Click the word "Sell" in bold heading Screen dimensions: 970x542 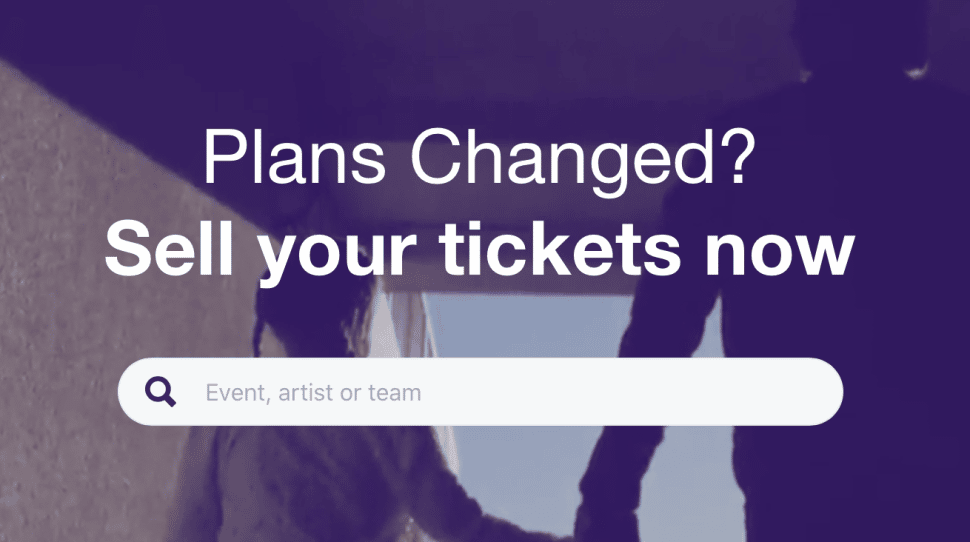[x=169, y=247]
